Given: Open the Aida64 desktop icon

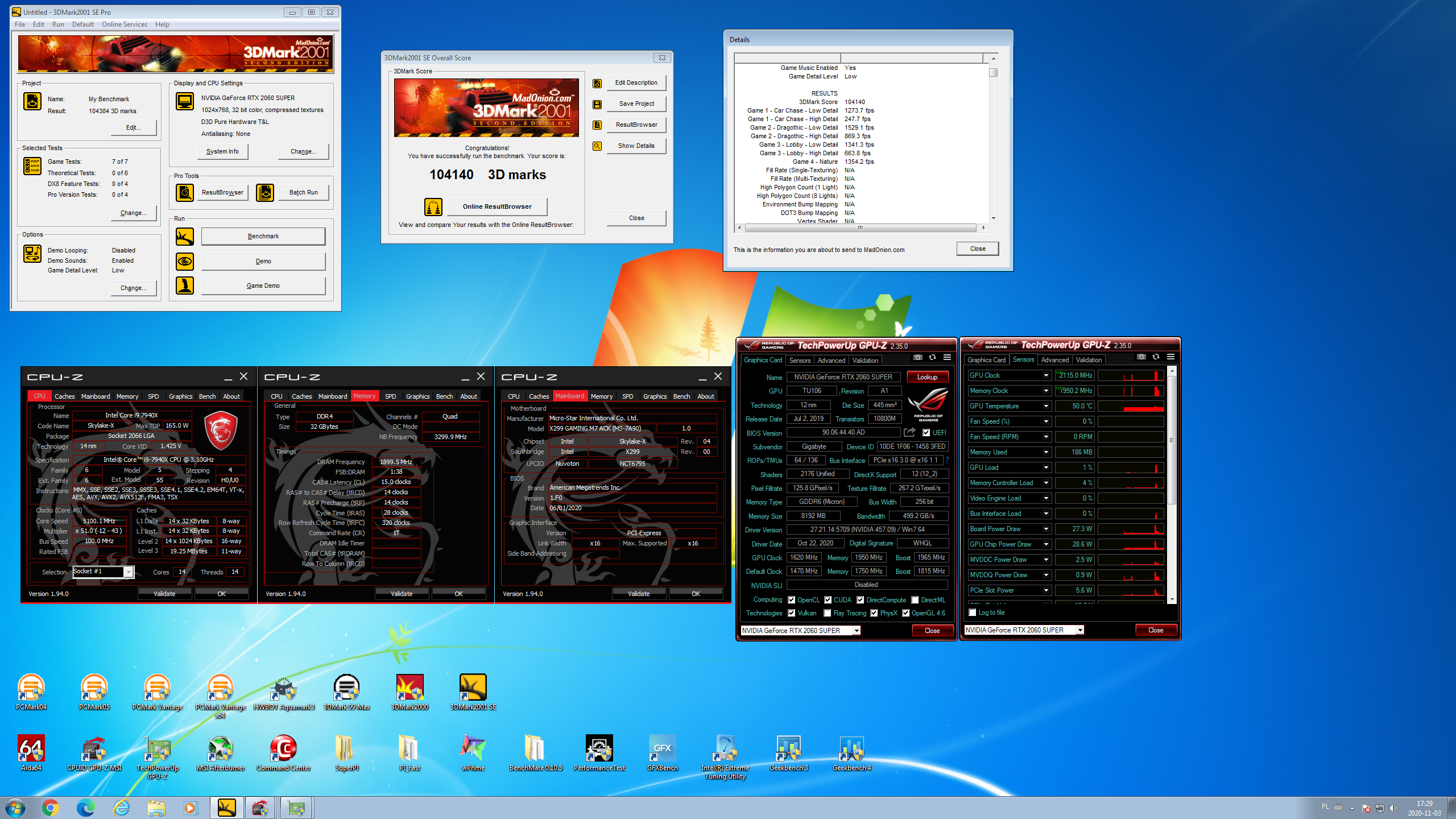Looking at the screenshot, I should click(31, 753).
